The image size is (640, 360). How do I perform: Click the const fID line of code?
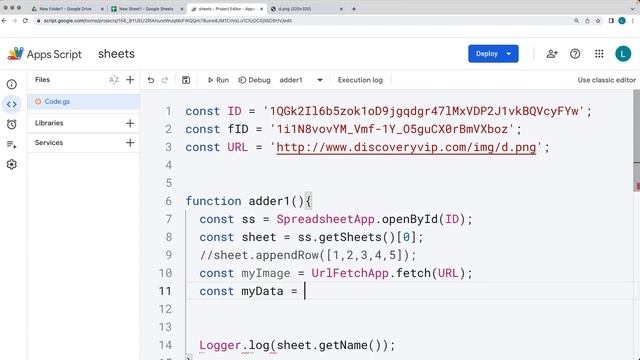[353, 129]
